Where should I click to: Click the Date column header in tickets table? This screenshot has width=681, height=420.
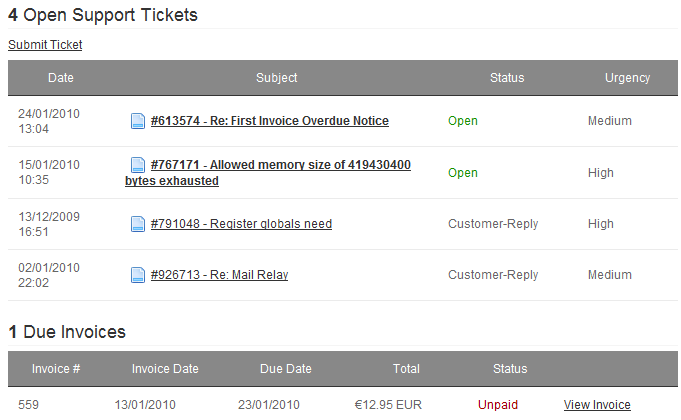point(61,78)
